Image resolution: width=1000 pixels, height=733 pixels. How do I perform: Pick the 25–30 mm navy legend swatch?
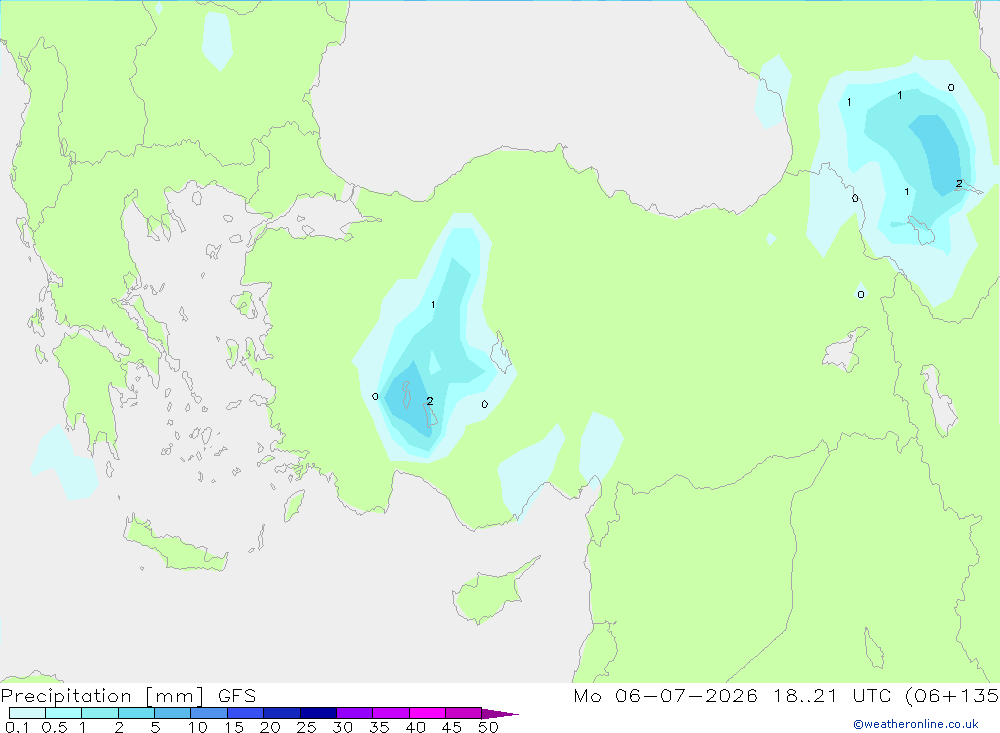[318, 713]
